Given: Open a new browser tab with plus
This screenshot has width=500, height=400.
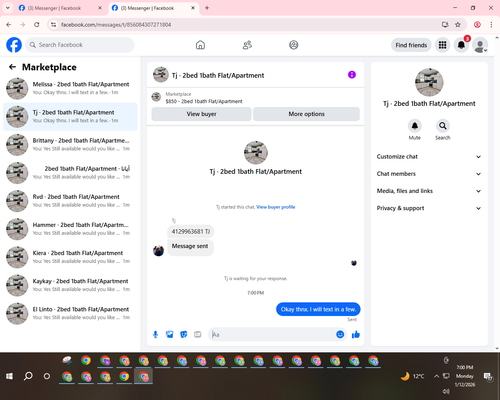Looking at the screenshot, I should click(x=207, y=8).
